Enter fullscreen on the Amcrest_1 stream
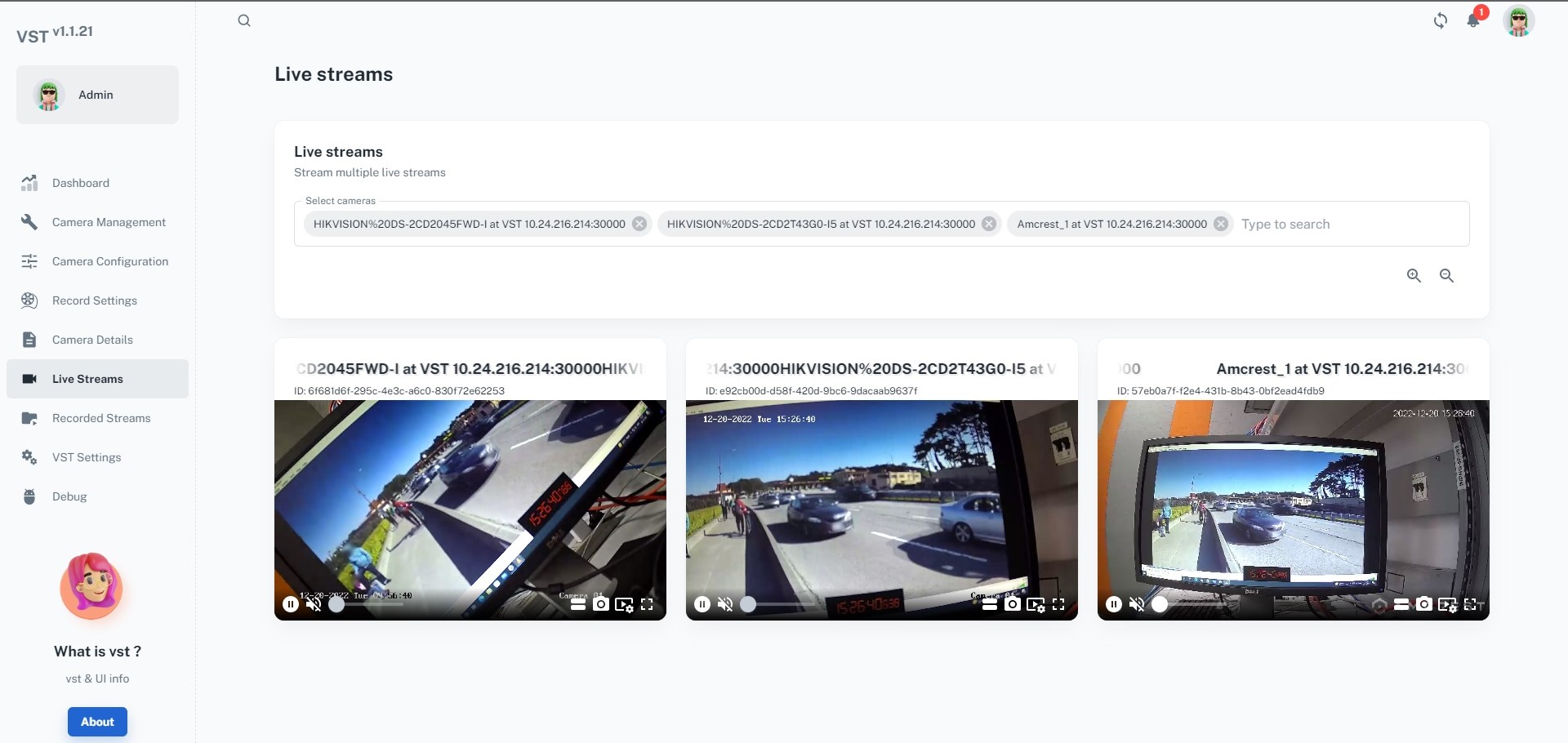 point(1472,604)
